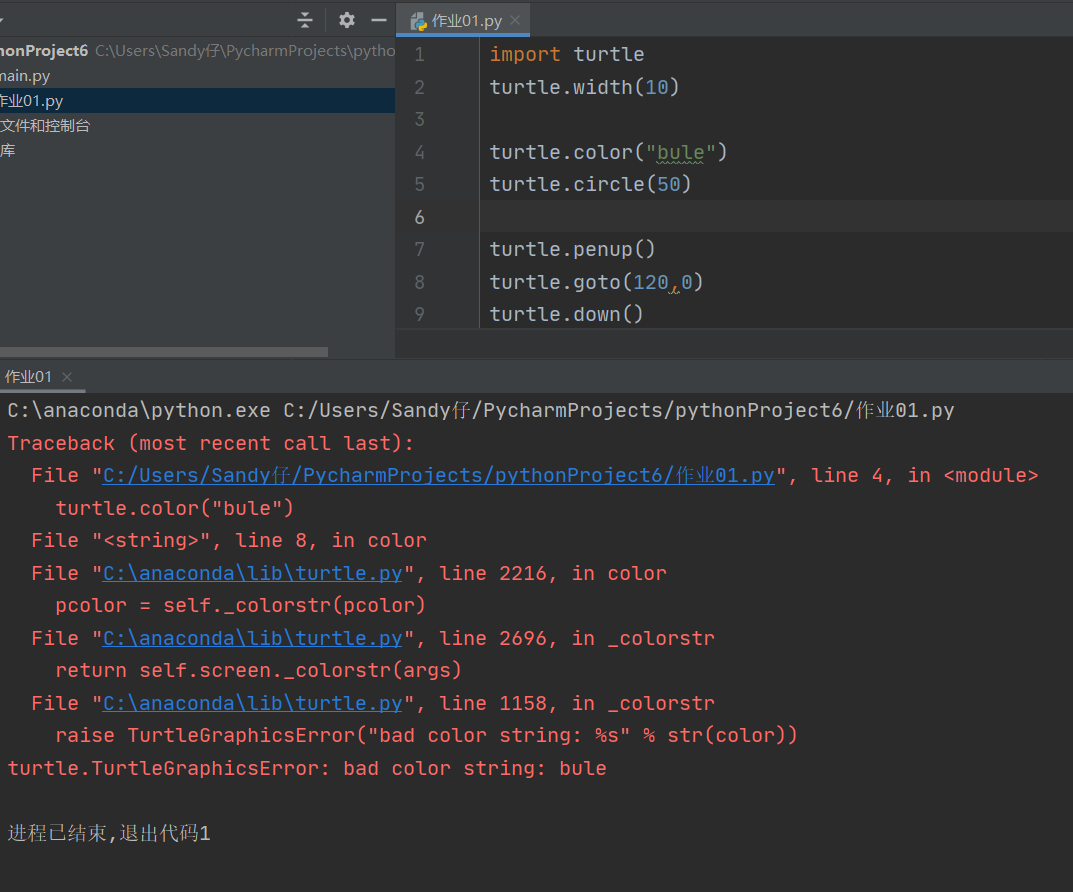Place cursor on import turtle line
Viewport: 1073px width, 892px height.
point(567,54)
